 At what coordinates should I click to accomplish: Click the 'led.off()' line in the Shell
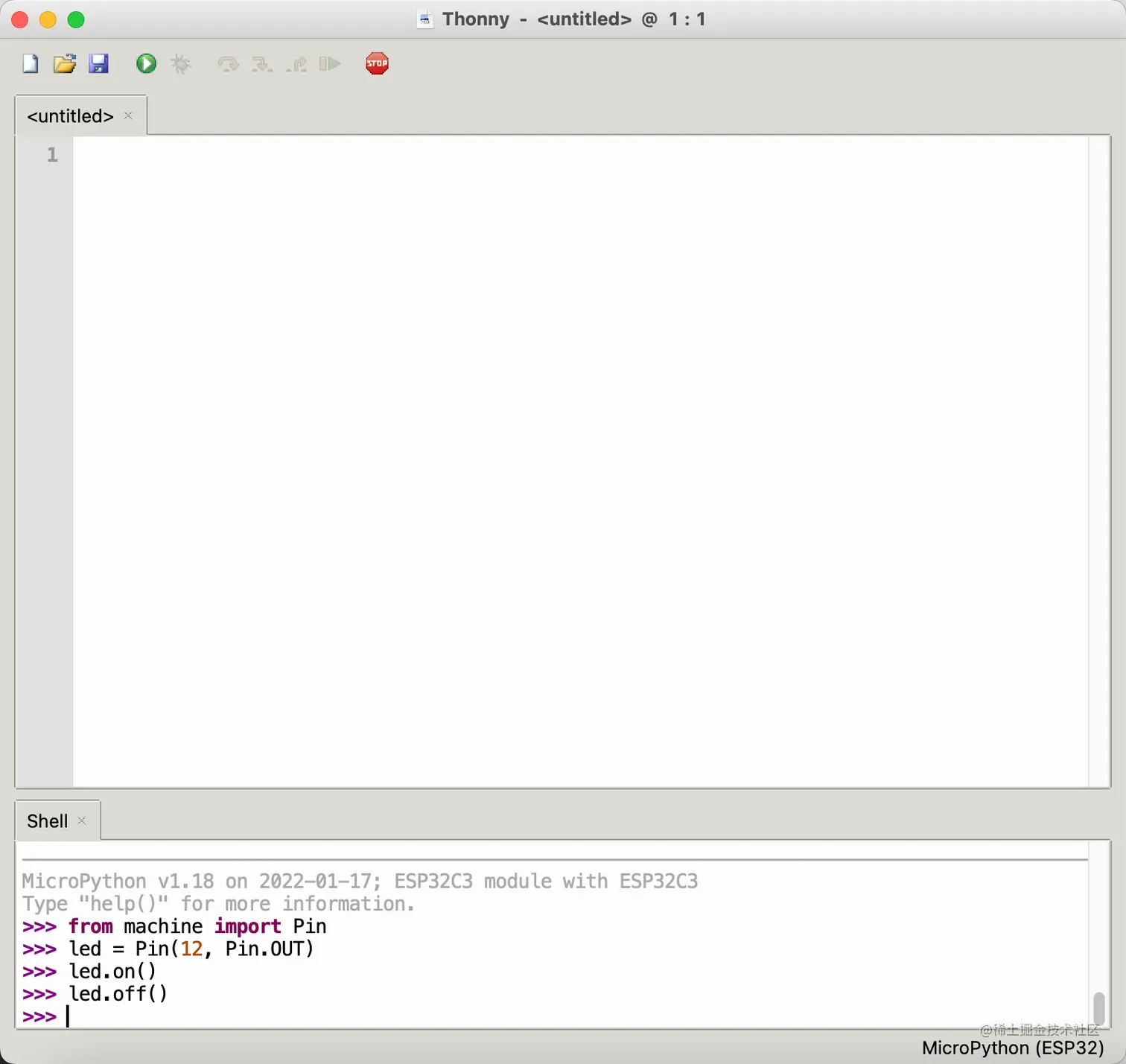pyautogui.click(x=118, y=994)
